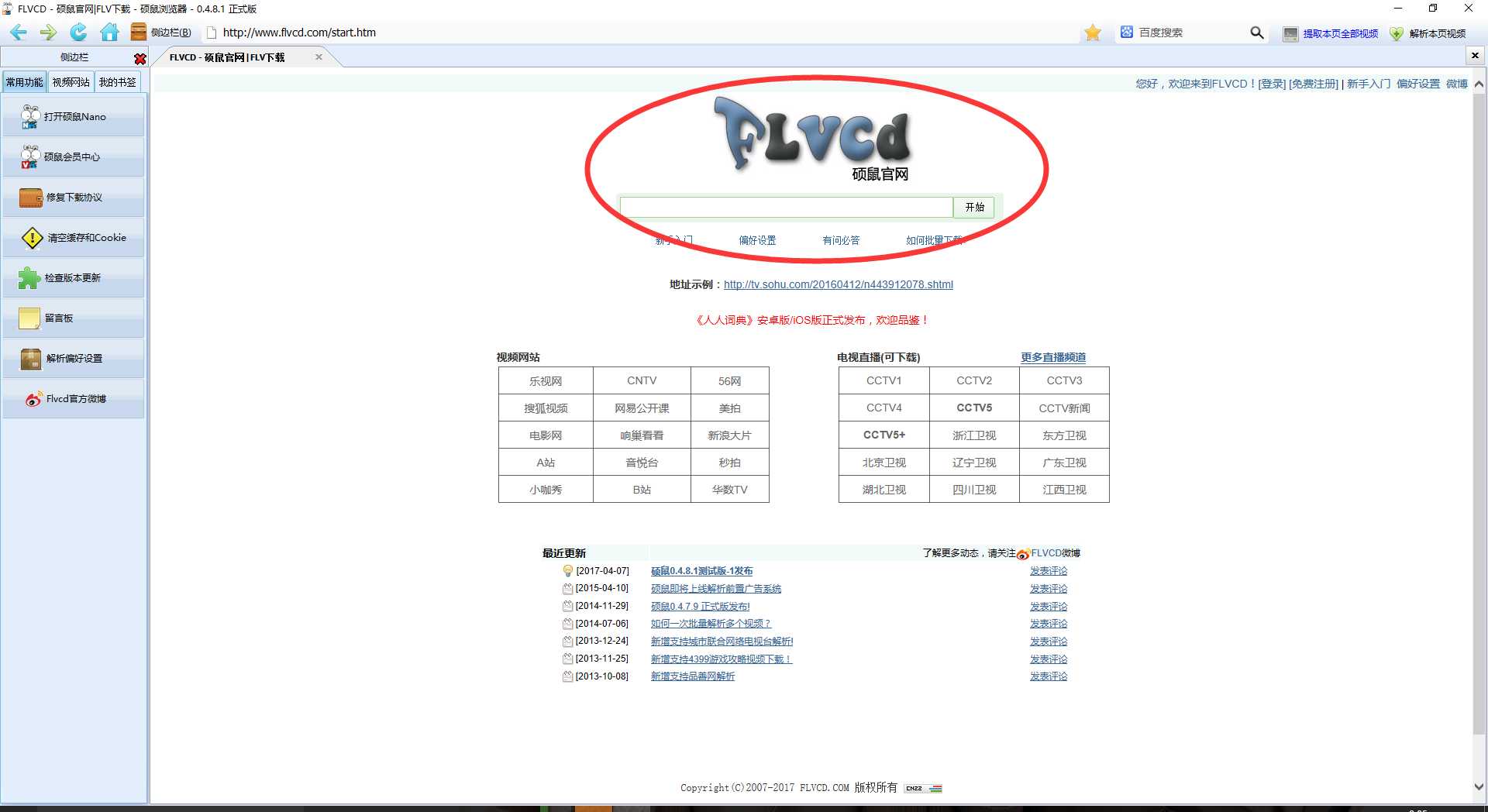
Task: Open 硕鼠会员中心 in sidebar
Action: [x=74, y=157]
